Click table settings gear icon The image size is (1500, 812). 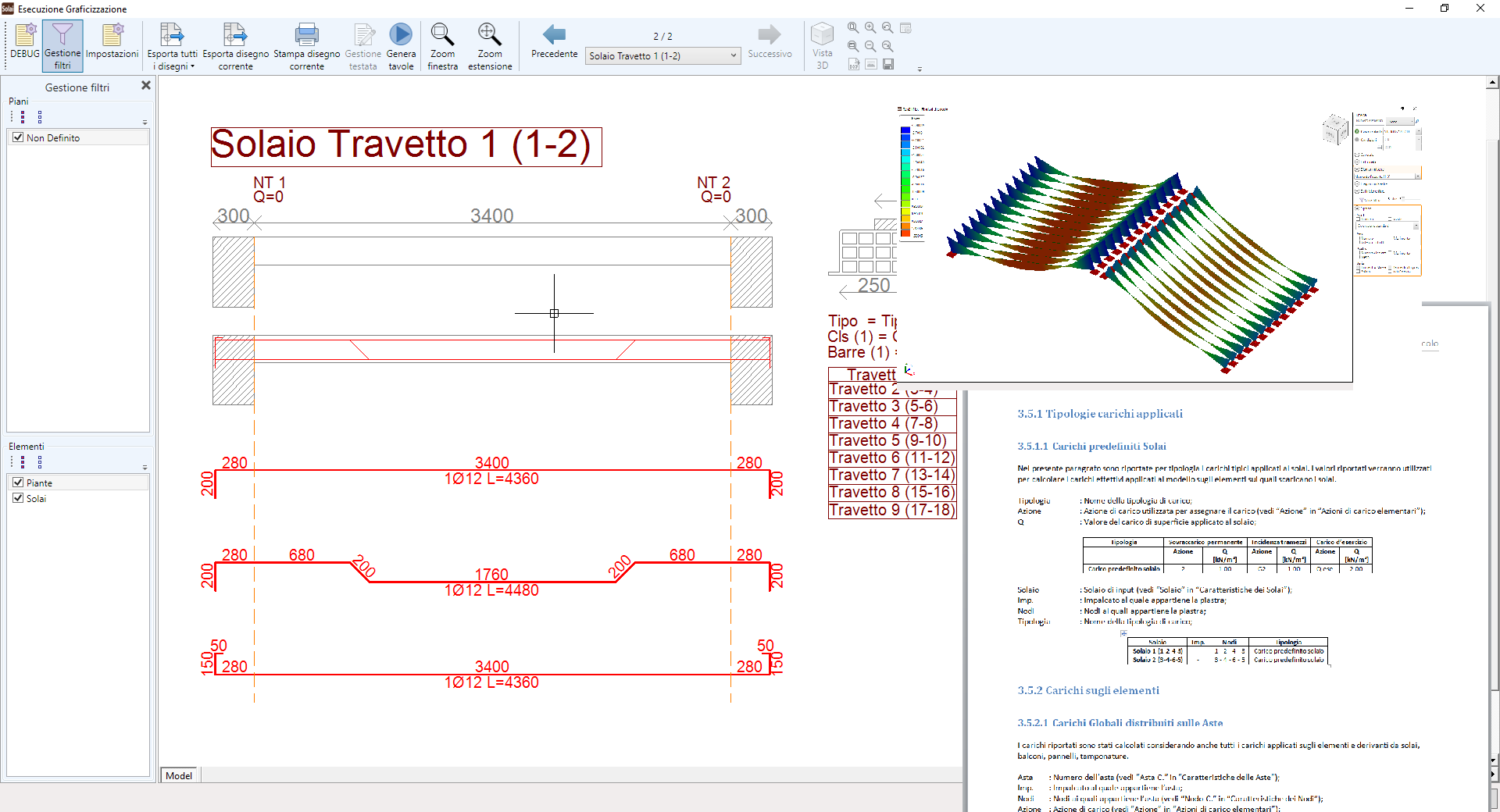[905, 28]
